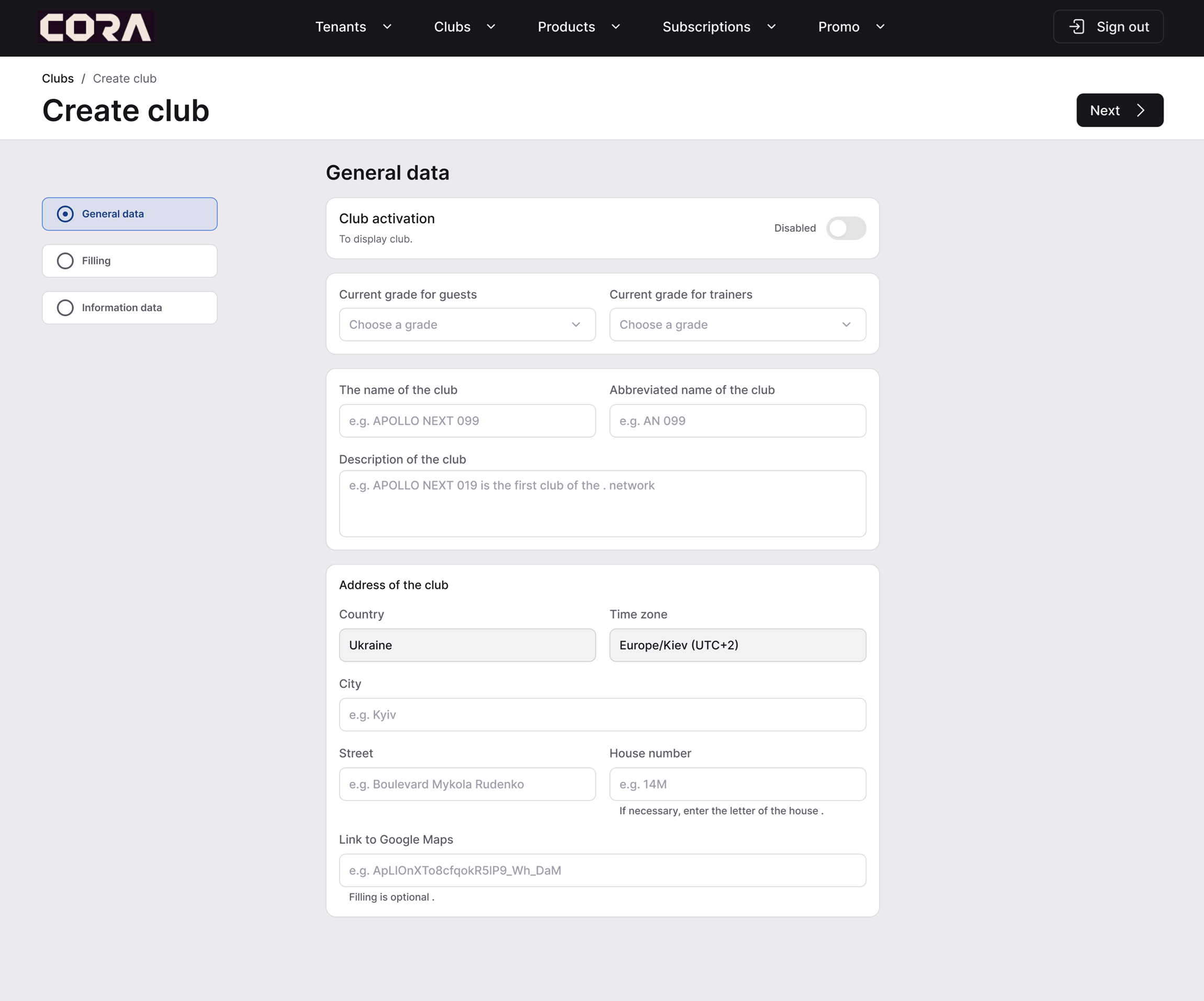
Task: Expand the Promo chevron
Action: (880, 26)
